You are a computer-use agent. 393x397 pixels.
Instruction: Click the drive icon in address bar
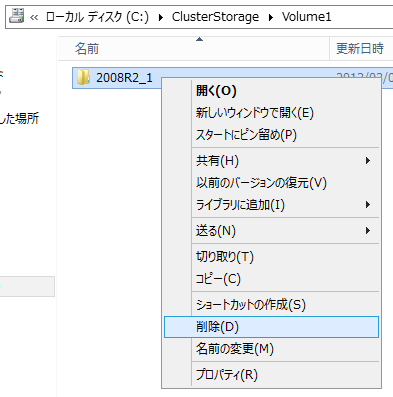click(16, 16)
